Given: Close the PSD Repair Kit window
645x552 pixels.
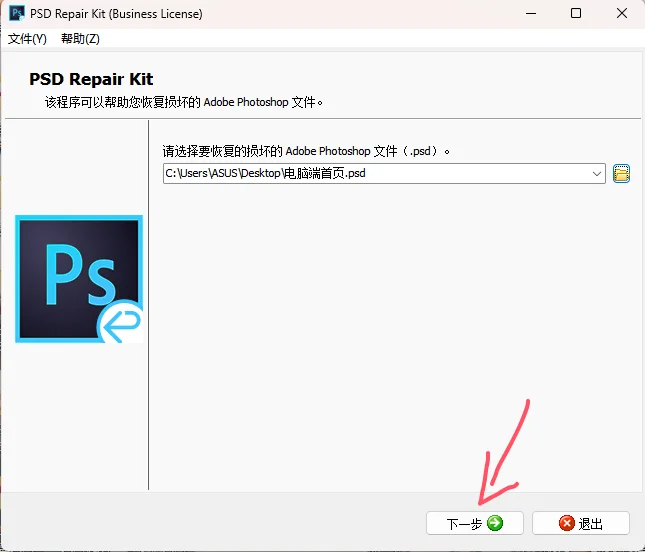Looking at the screenshot, I should point(622,13).
